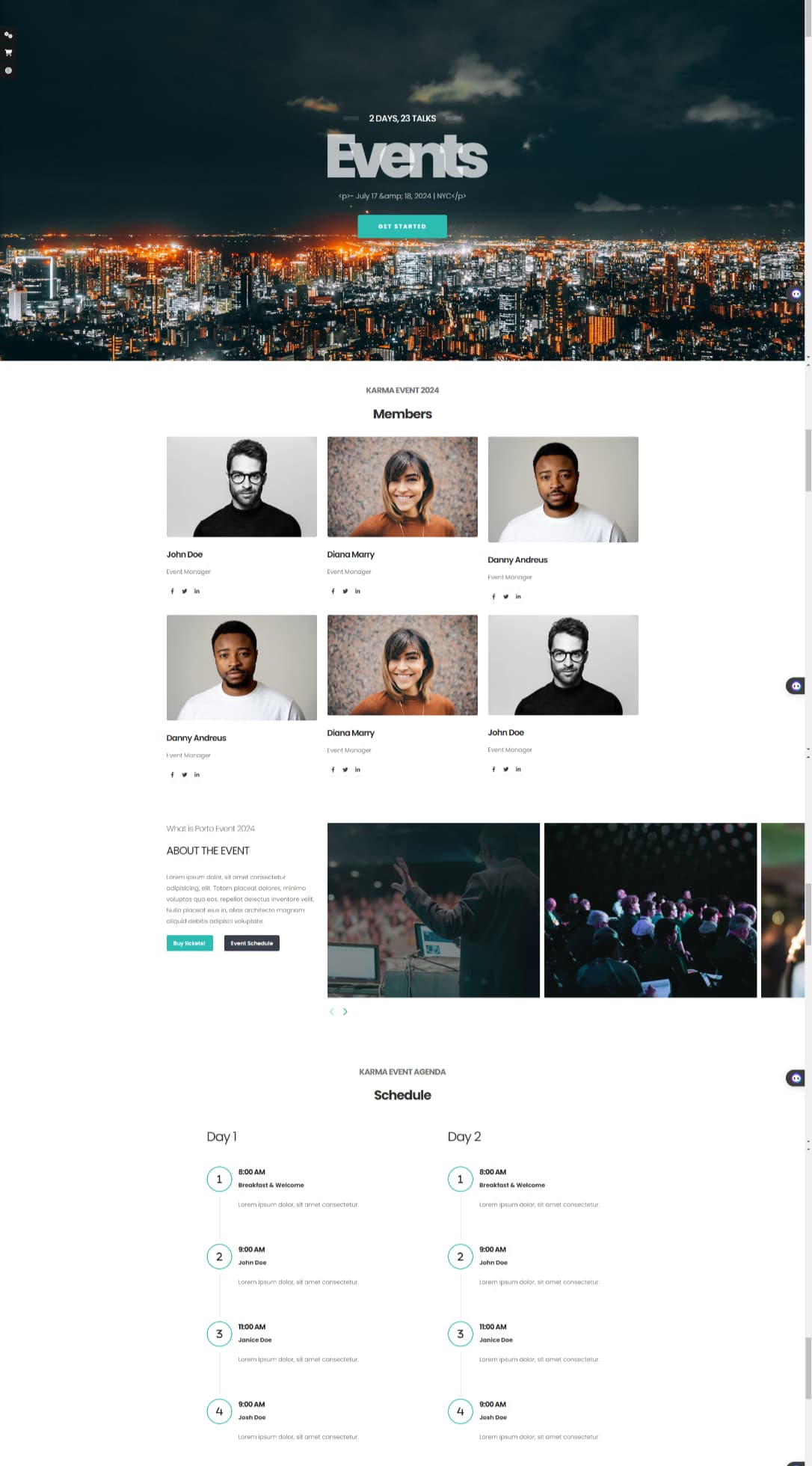This screenshot has height=1466, width=812.
Task: Click Diana Marry's portrait in first row
Action: pos(402,487)
